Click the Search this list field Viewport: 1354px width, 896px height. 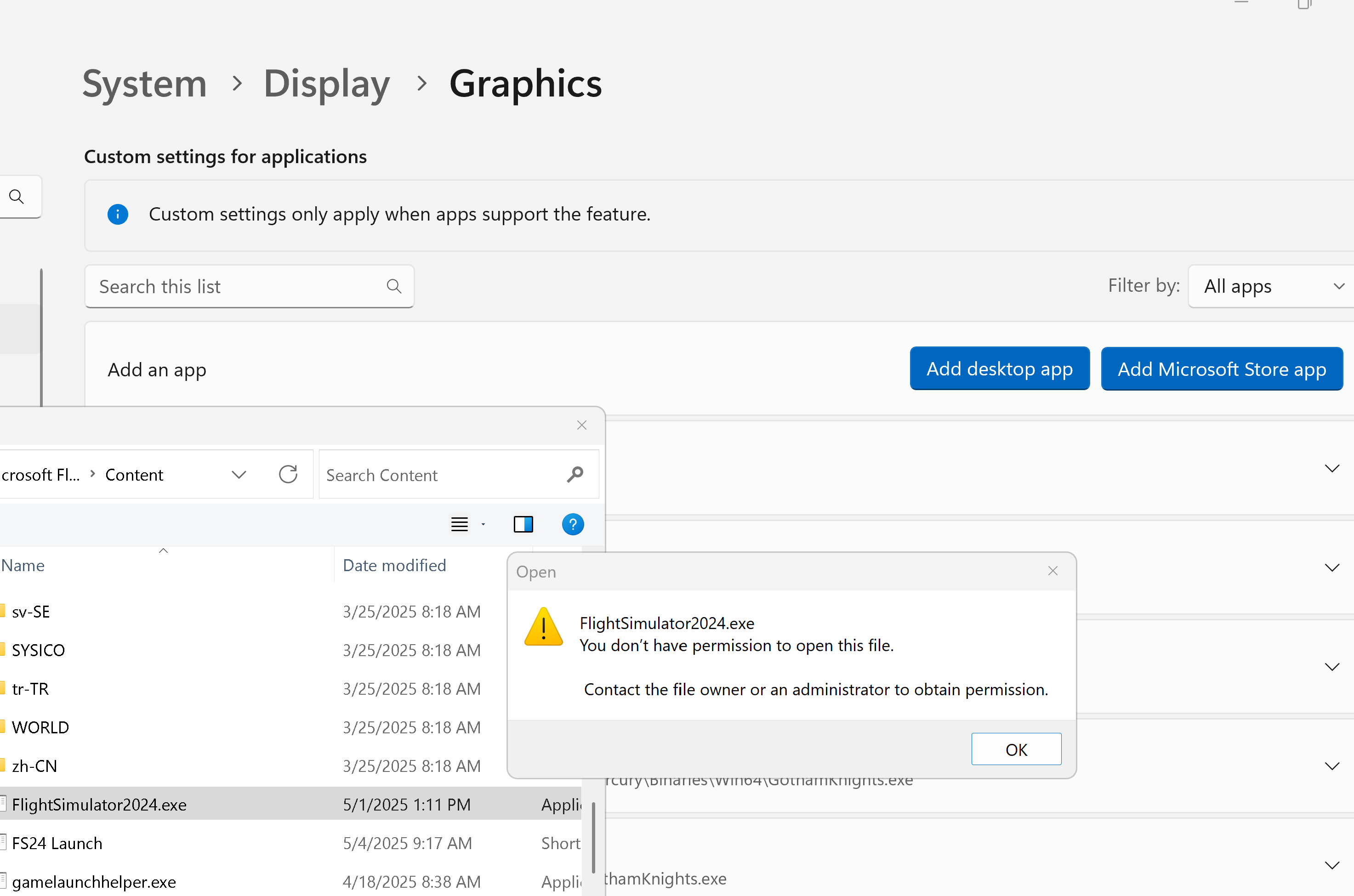pos(249,286)
